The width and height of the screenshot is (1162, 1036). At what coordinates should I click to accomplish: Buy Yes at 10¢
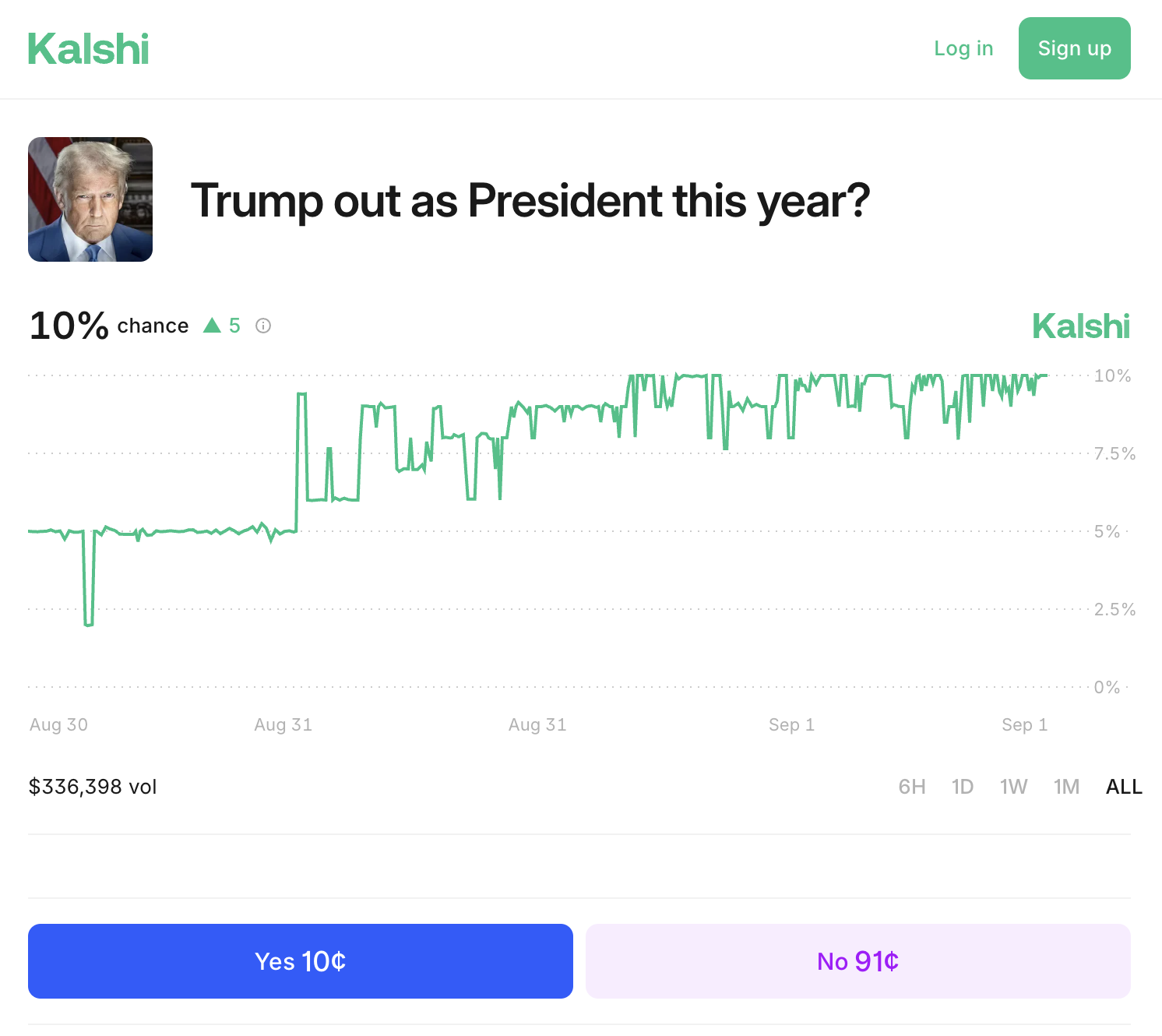pos(301,961)
